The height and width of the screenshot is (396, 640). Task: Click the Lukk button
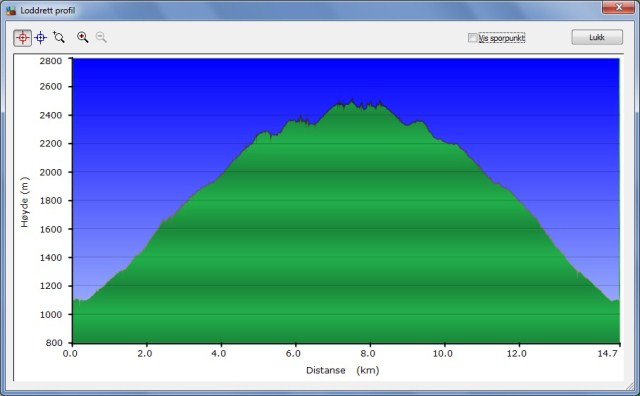[597, 37]
